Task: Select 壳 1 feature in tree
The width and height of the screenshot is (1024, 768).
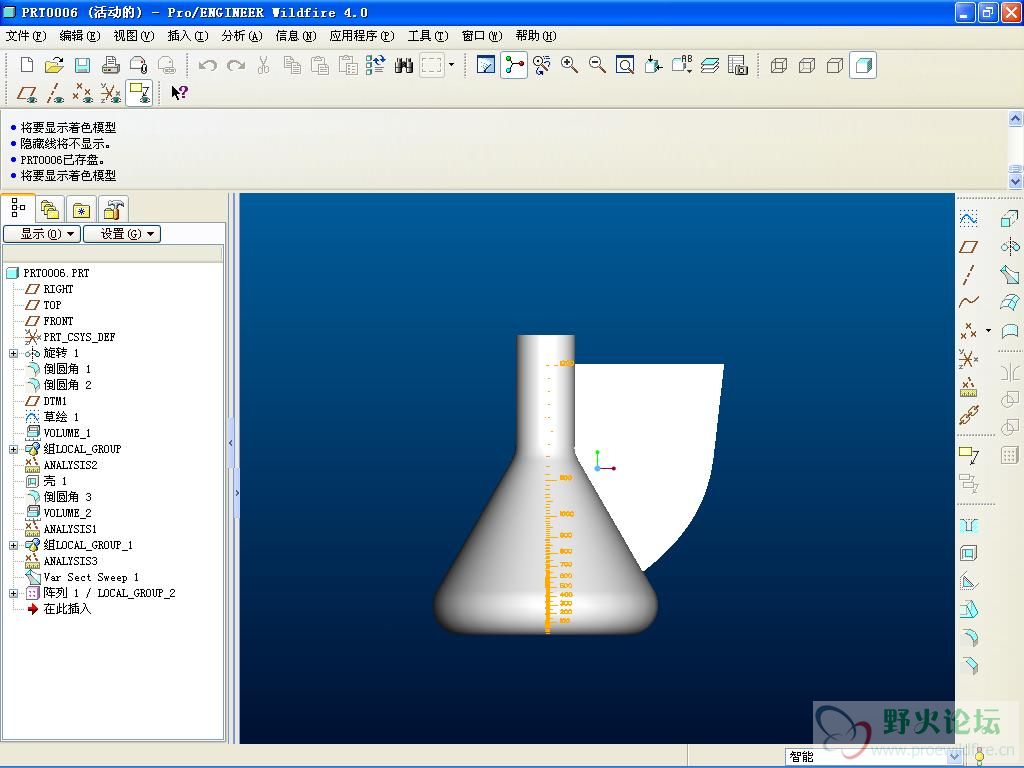Action: coord(55,481)
